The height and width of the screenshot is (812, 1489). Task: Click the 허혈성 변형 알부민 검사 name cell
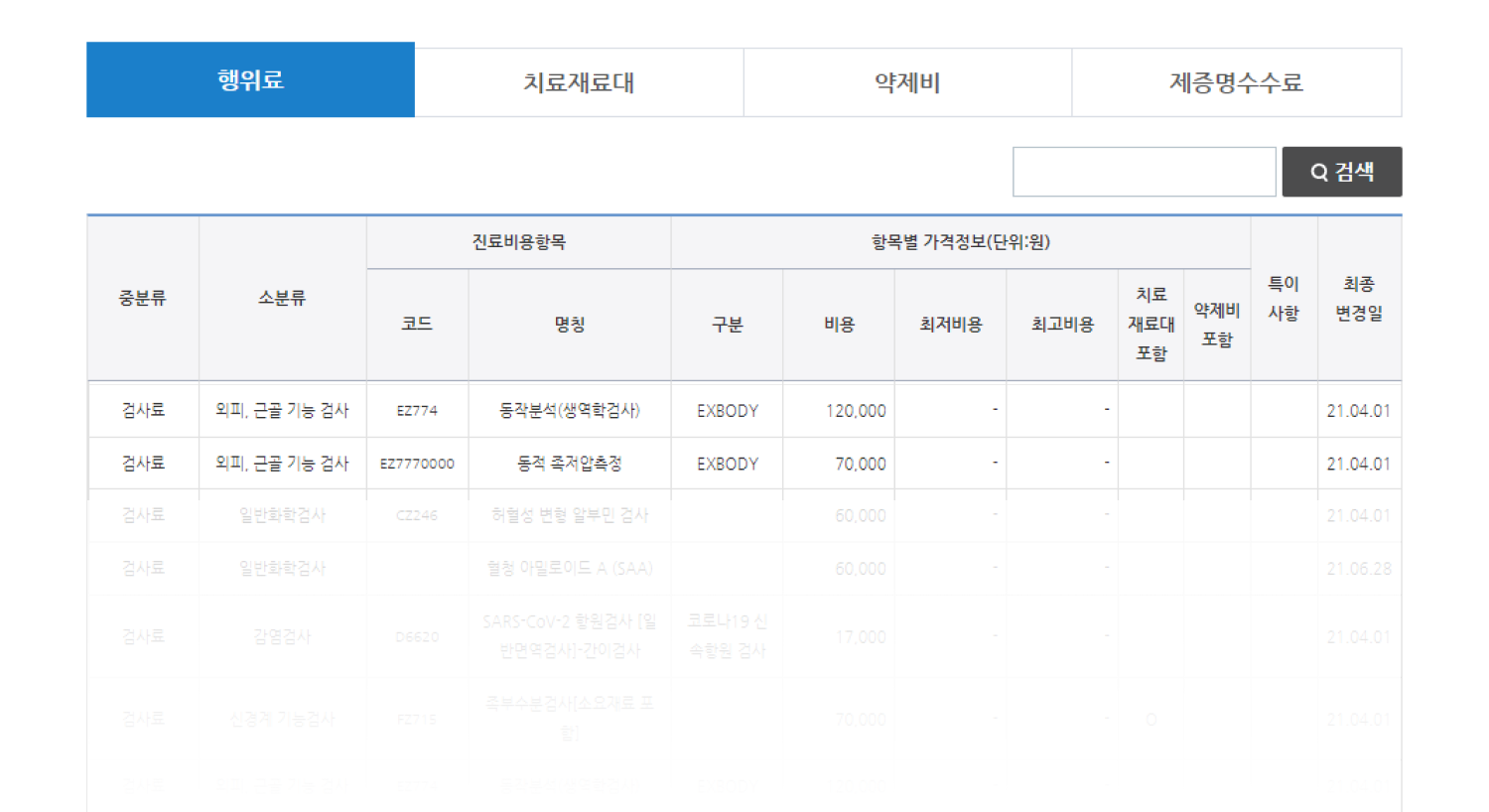click(570, 515)
